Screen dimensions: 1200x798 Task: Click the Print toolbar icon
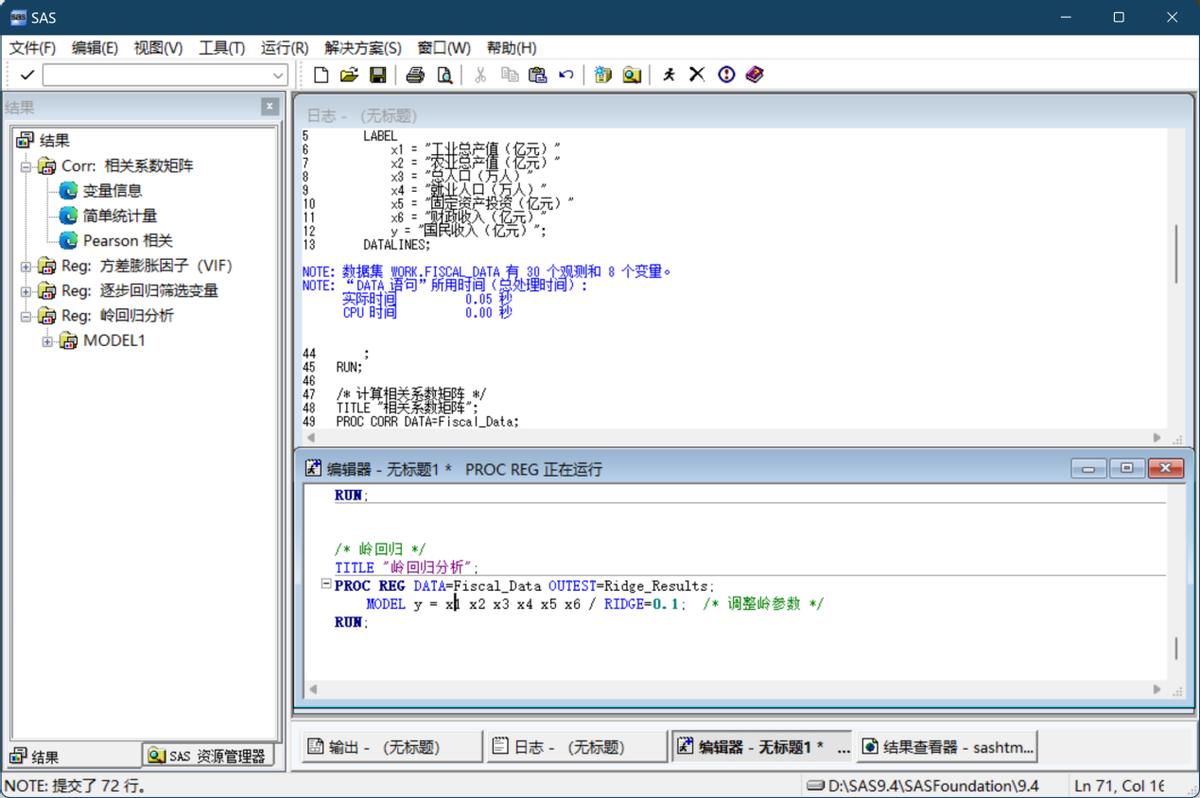point(415,75)
